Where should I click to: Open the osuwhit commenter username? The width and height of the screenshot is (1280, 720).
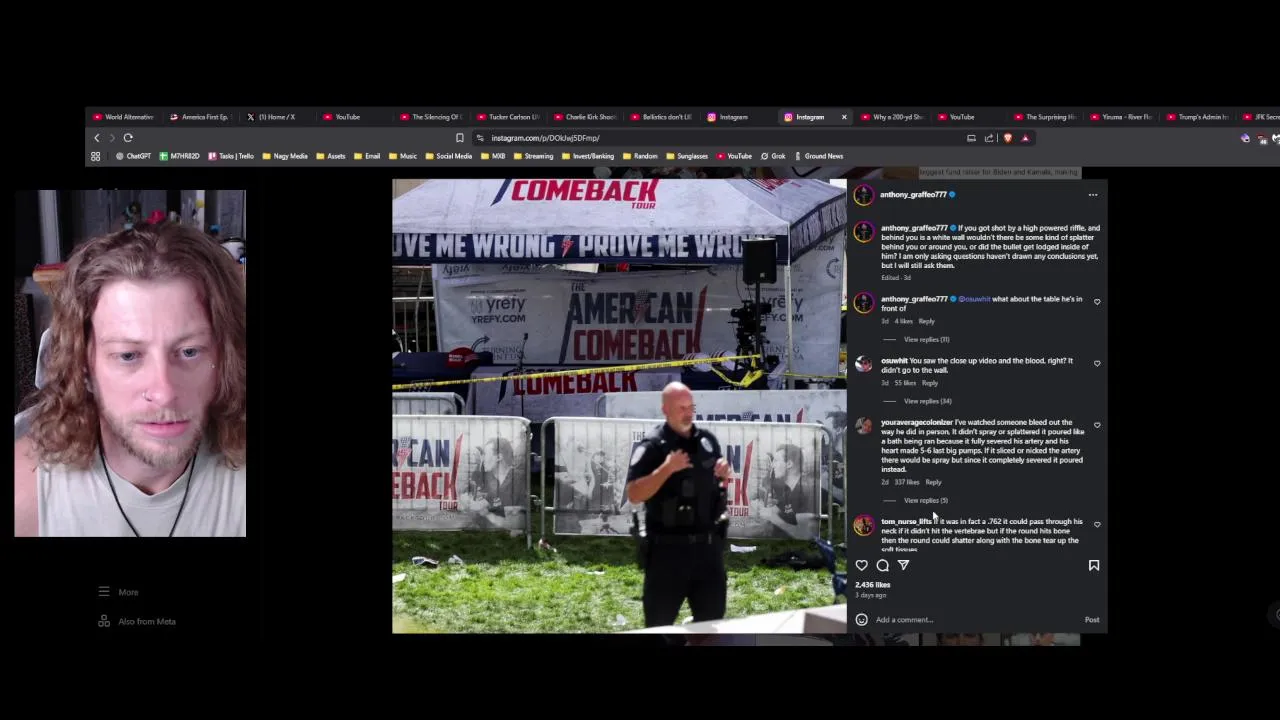(894, 361)
